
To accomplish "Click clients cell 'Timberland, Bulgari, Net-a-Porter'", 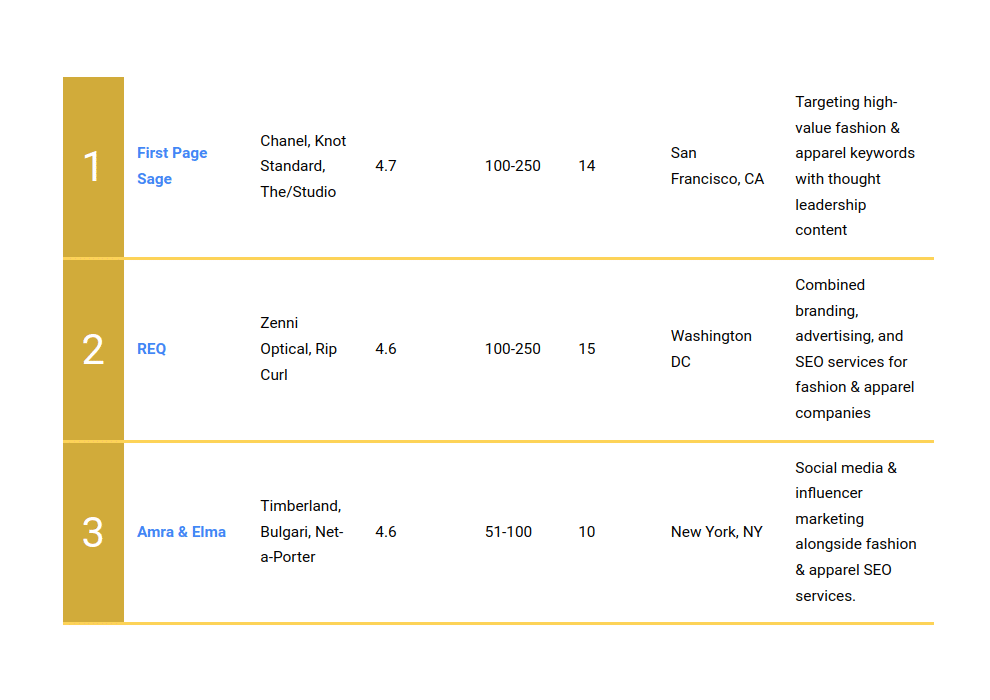I will point(302,531).
